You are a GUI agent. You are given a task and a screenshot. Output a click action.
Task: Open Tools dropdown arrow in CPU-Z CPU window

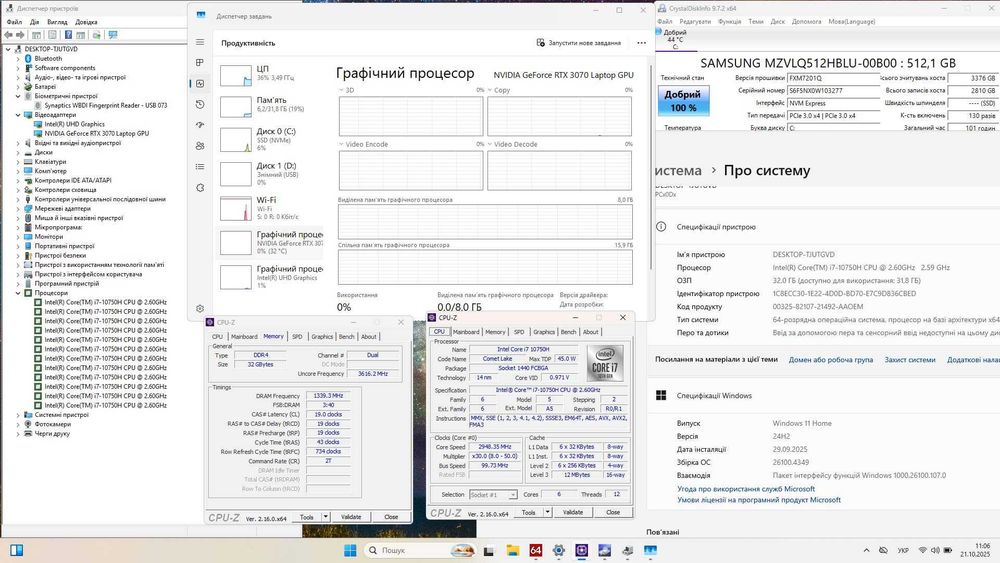pyautogui.click(x=547, y=512)
